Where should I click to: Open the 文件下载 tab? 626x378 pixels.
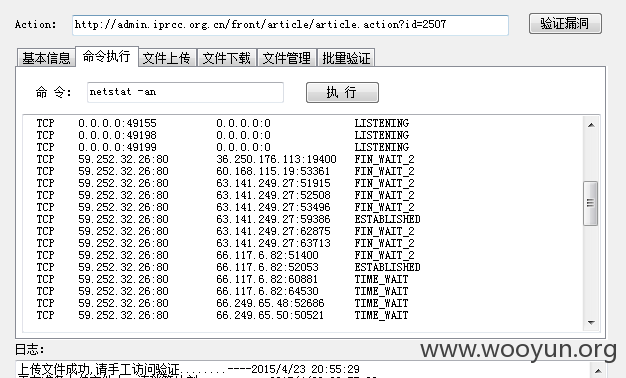pyautogui.click(x=227, y=58)
